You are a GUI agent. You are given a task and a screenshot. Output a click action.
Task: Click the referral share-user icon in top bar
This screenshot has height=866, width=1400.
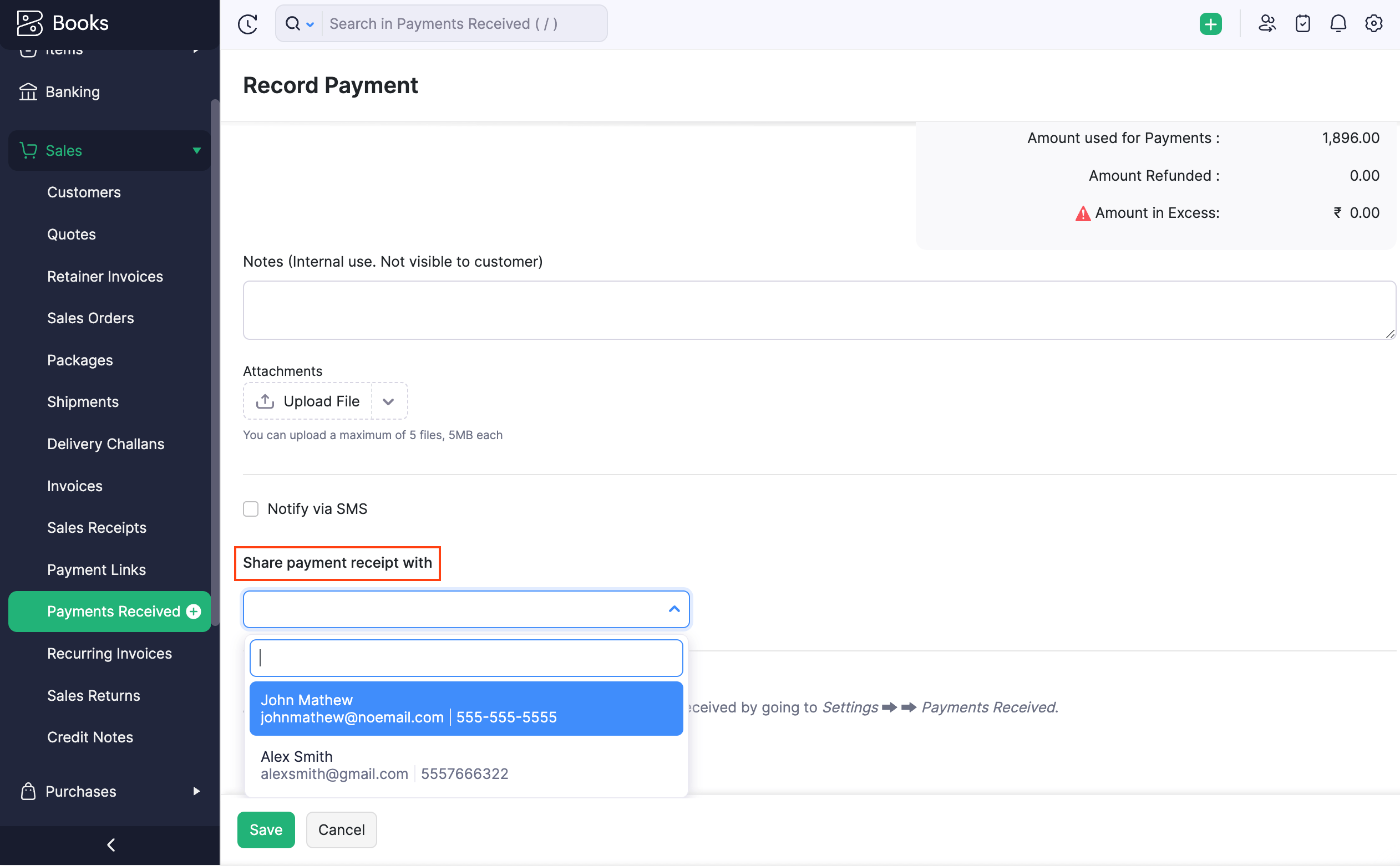pyautogui.click(x=1267, y=23)
